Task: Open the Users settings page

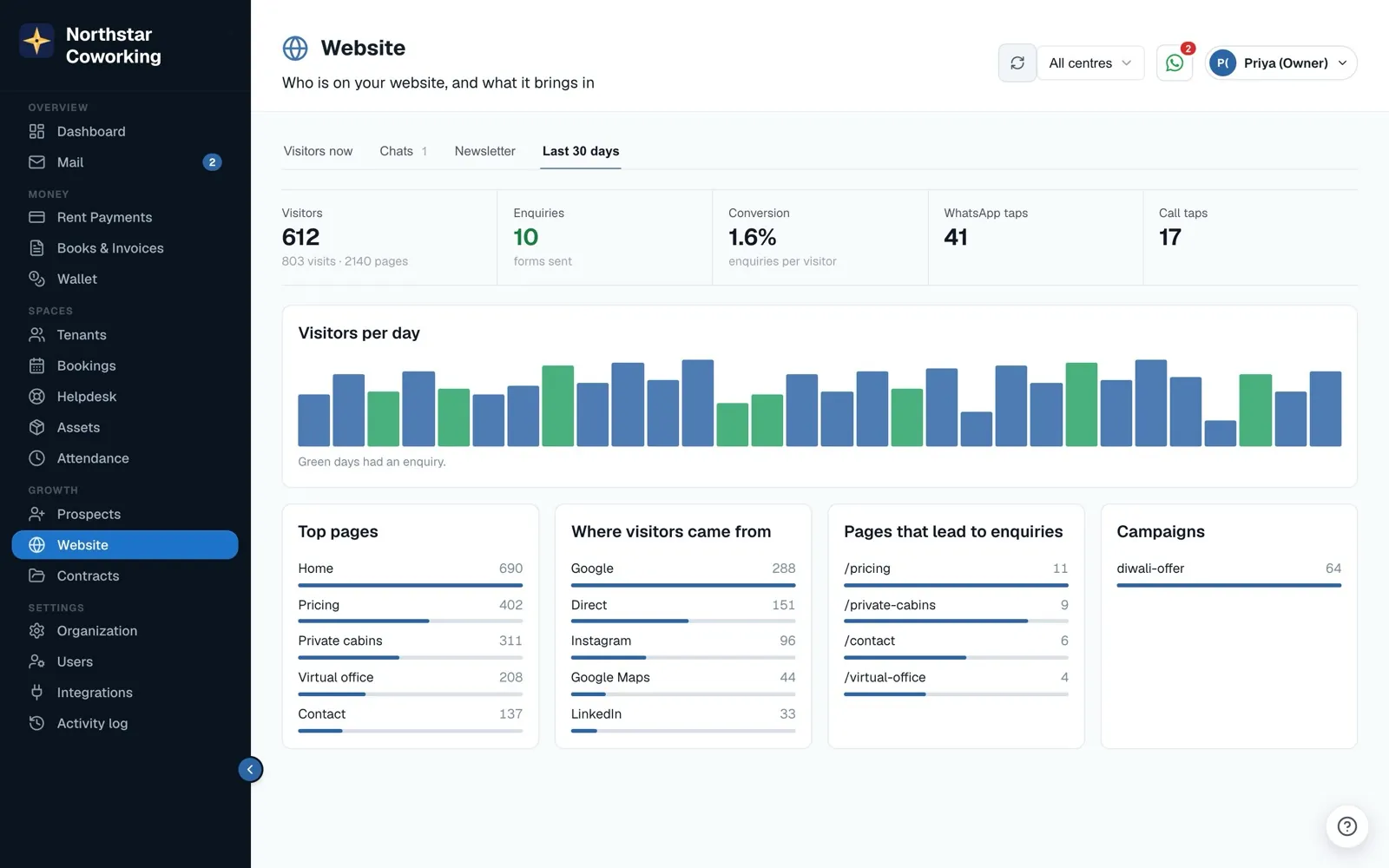Action: (125, 661)
